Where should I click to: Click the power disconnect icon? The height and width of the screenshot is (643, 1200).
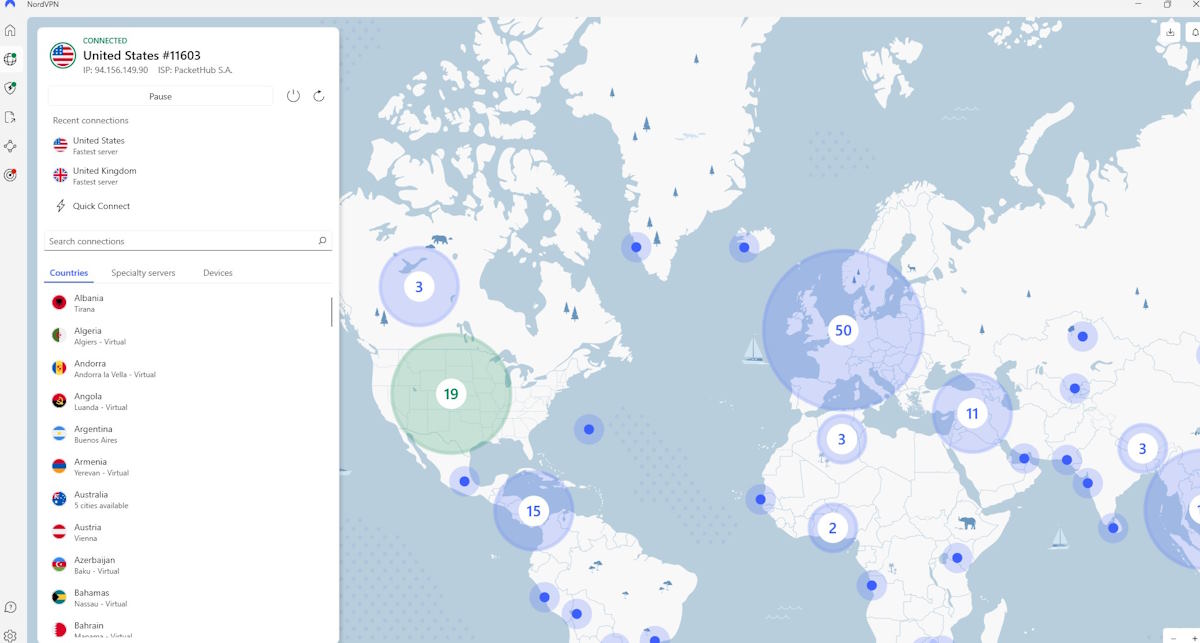pyautogui.click(x=293, y=96)
